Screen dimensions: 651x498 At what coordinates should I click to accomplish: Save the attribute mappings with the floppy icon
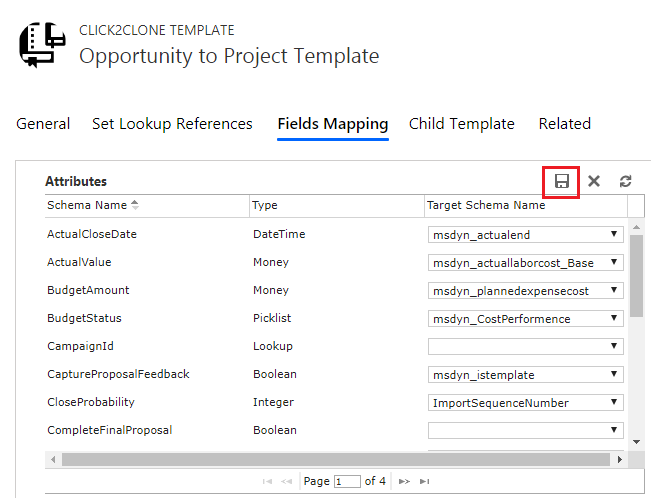click(561, 182)
